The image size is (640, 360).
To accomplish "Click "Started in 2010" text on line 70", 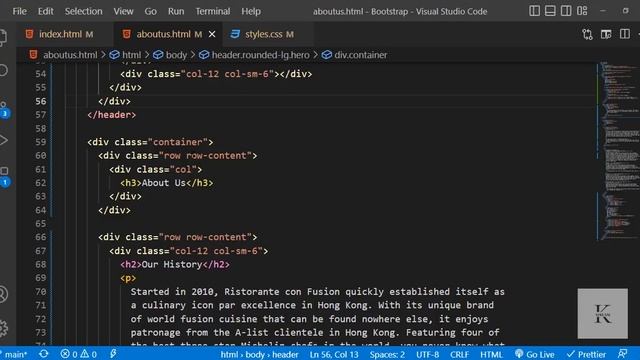I will tap(172, 292).
